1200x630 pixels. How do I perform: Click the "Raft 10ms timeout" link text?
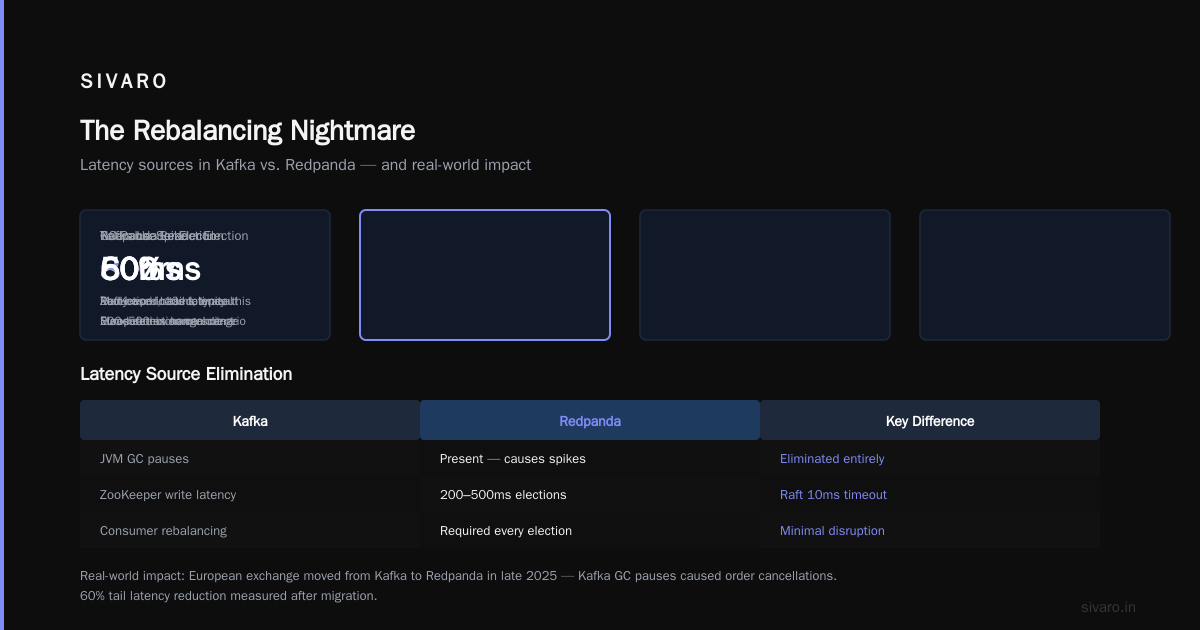click(x=833, y=495)
